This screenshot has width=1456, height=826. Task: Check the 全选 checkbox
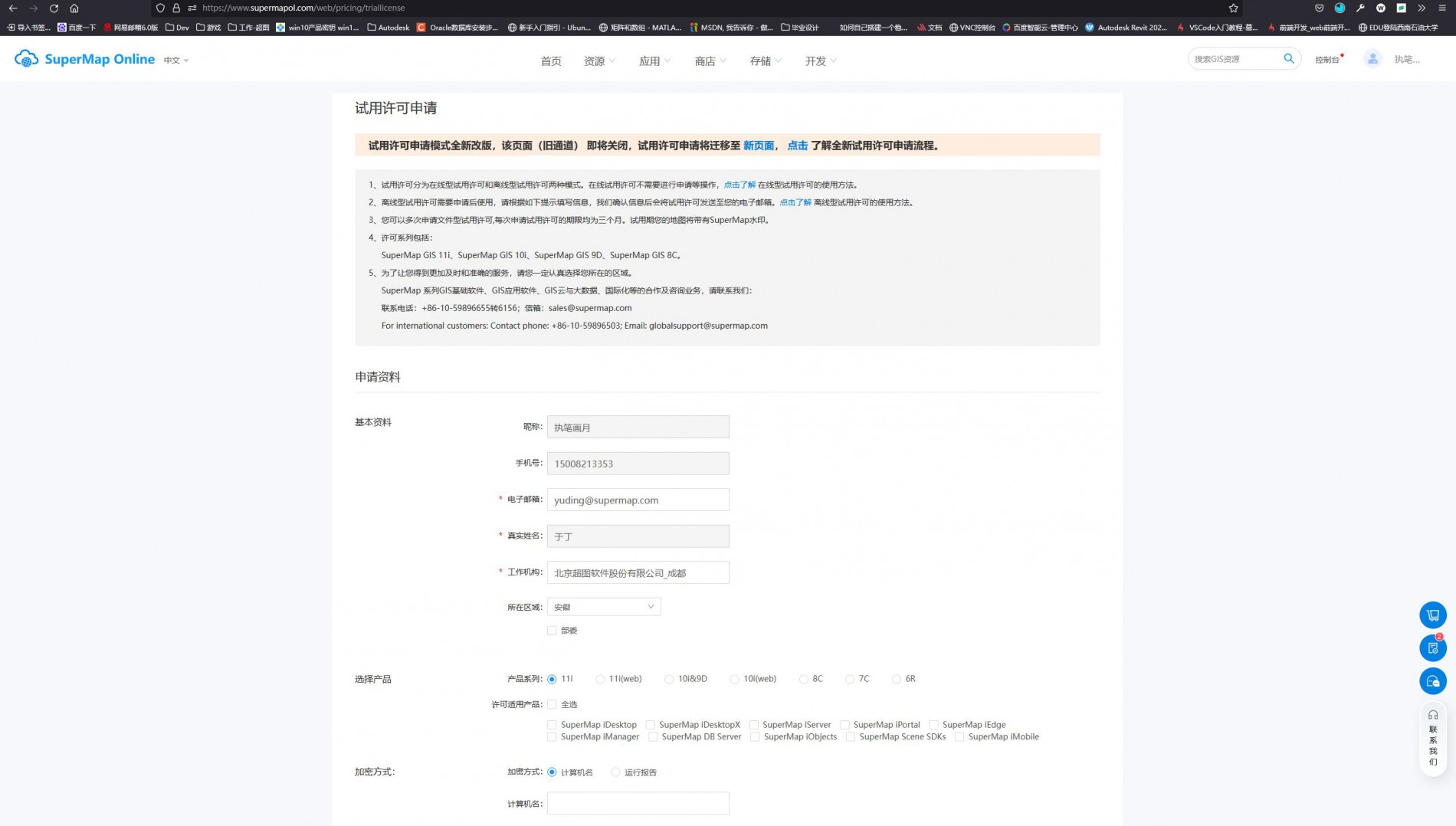(552, 704)
